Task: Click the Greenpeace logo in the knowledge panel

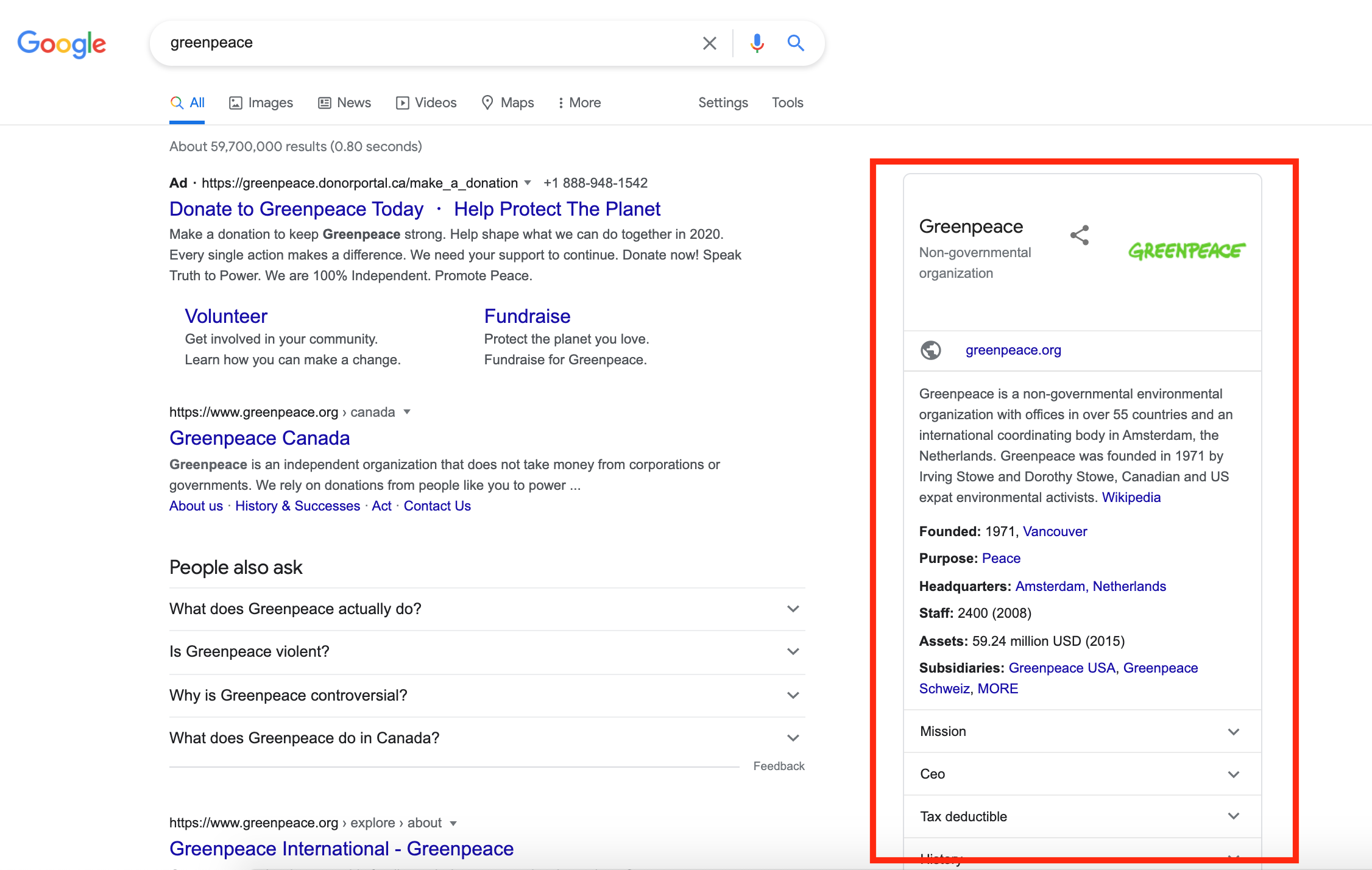Action: pyautogui.click(x=1187, y=250)
